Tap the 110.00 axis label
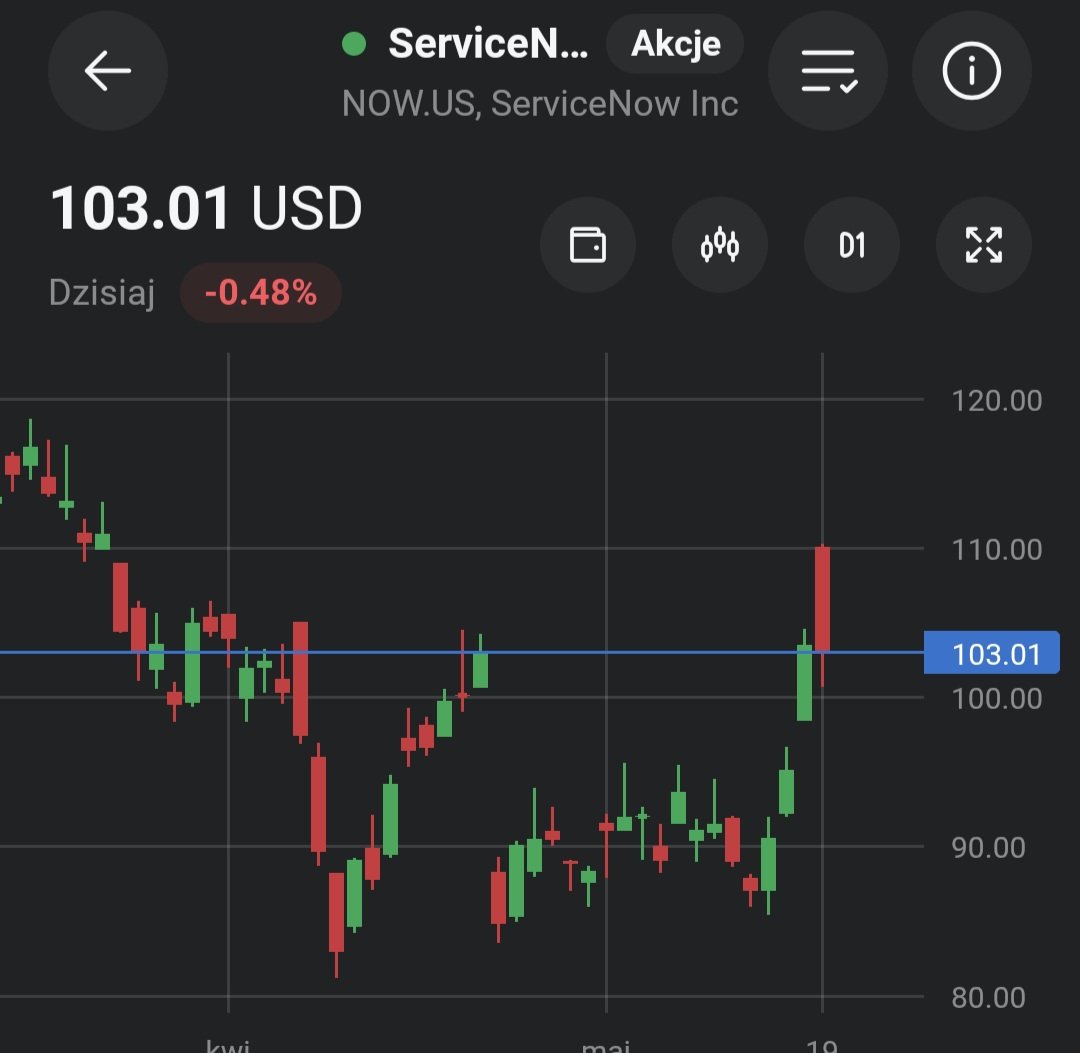 996,550
